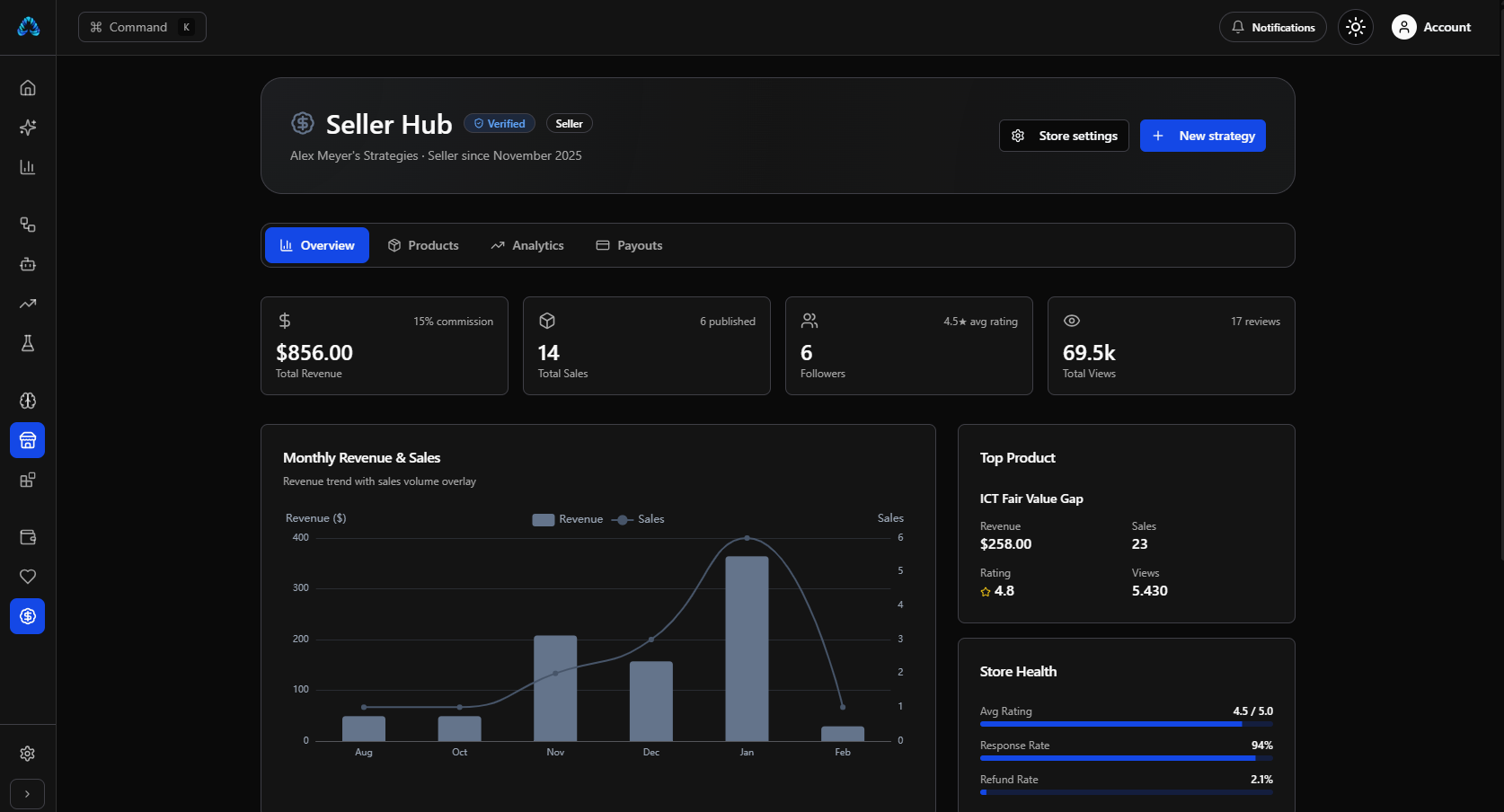Screen dimensions: 1504x812
Task: Click the "6 published" label
Action: point(728,322)
